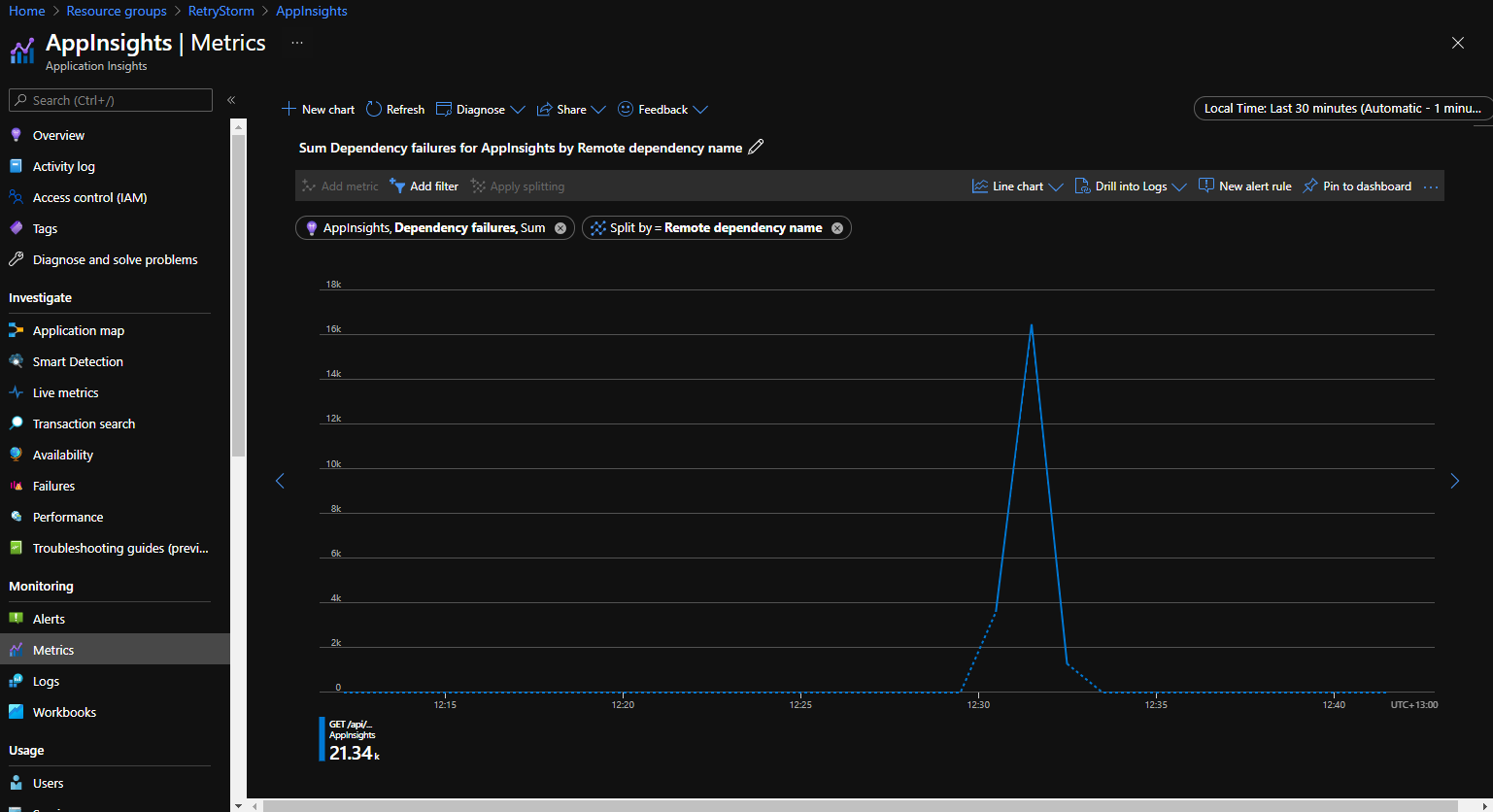Remove the Split by pill

(837, 228)
